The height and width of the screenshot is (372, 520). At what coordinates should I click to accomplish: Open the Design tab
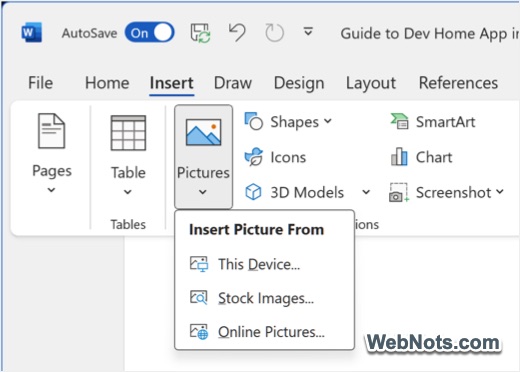299,83
